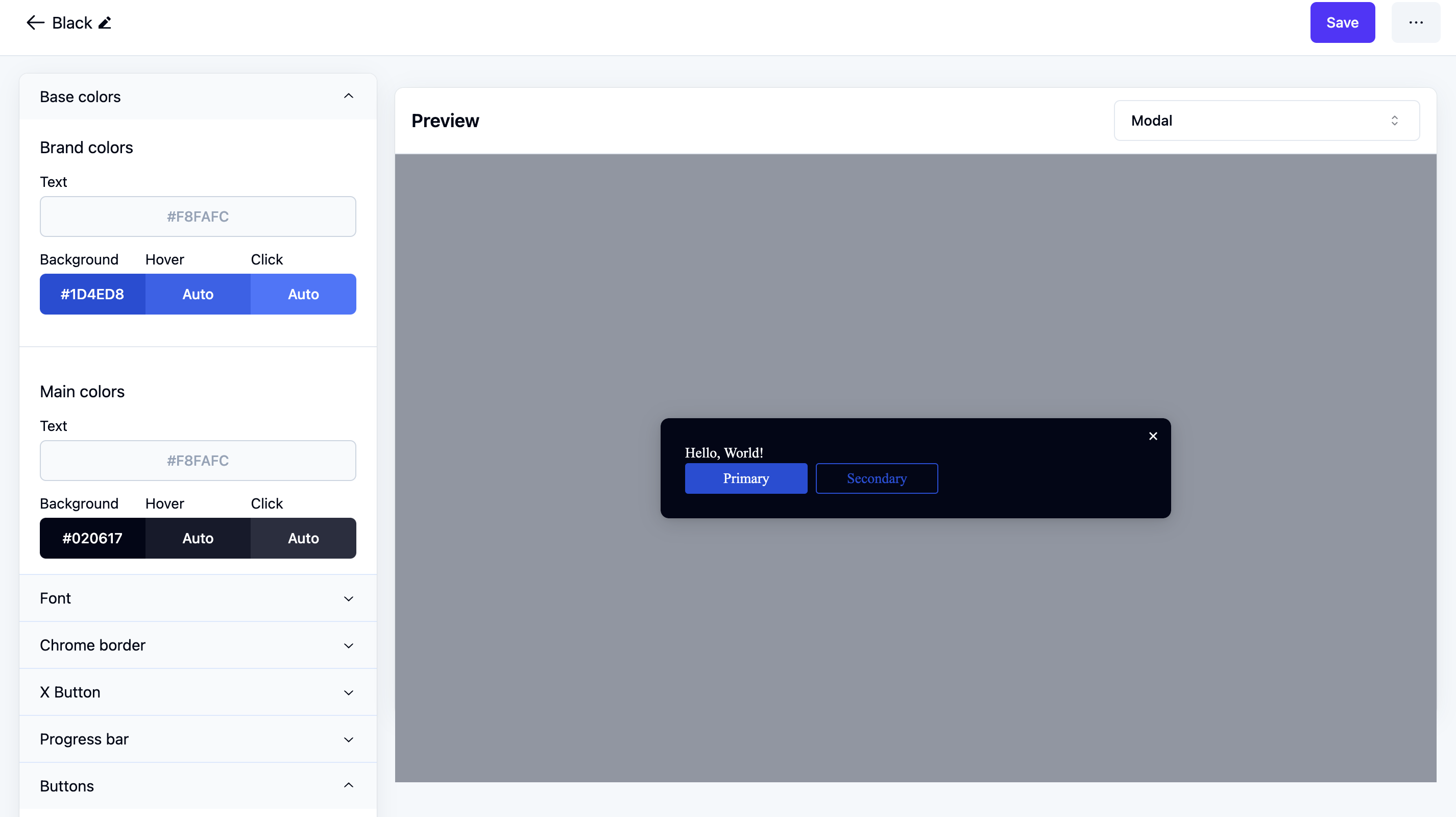Click the X icon on the preview modal
The image size is (1456, 817).
click(x=1153, y=436)
